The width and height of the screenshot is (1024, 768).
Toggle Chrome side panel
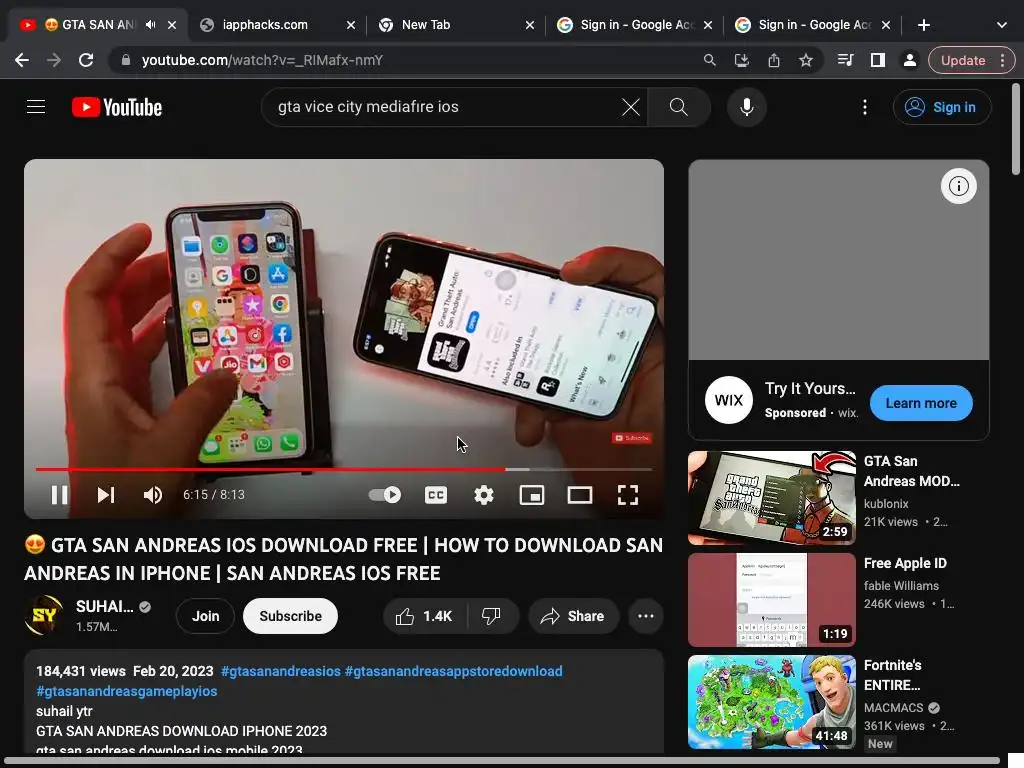(x=878, y=60)
